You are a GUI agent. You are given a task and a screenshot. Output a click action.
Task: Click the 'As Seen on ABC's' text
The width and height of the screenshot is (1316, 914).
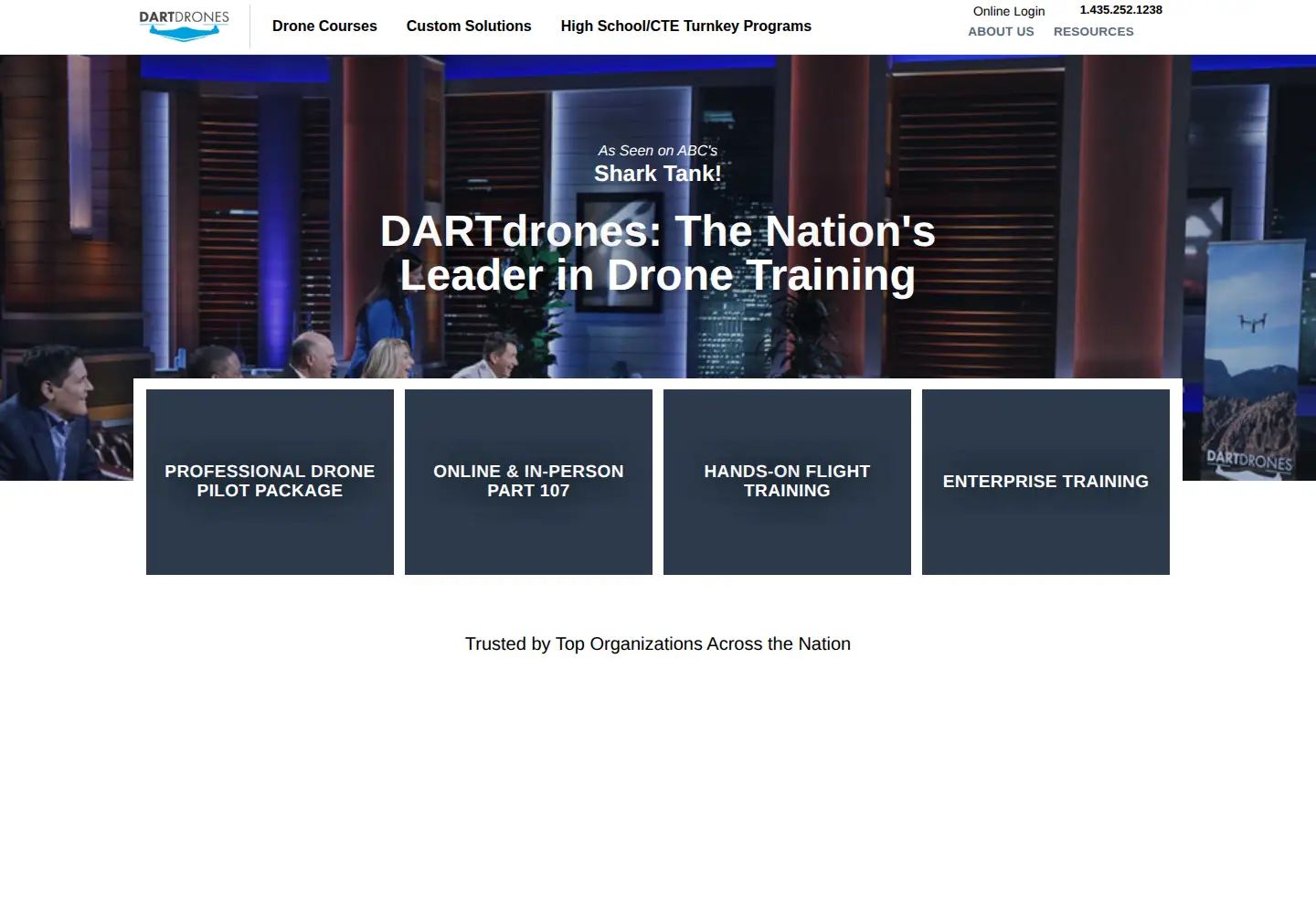point(658,151)
